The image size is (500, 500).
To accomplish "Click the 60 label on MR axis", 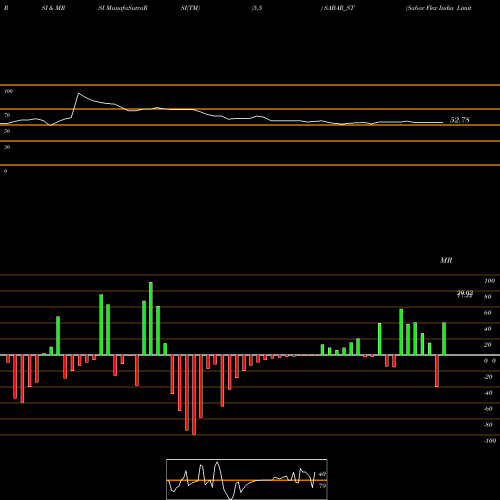I will 488,313.
